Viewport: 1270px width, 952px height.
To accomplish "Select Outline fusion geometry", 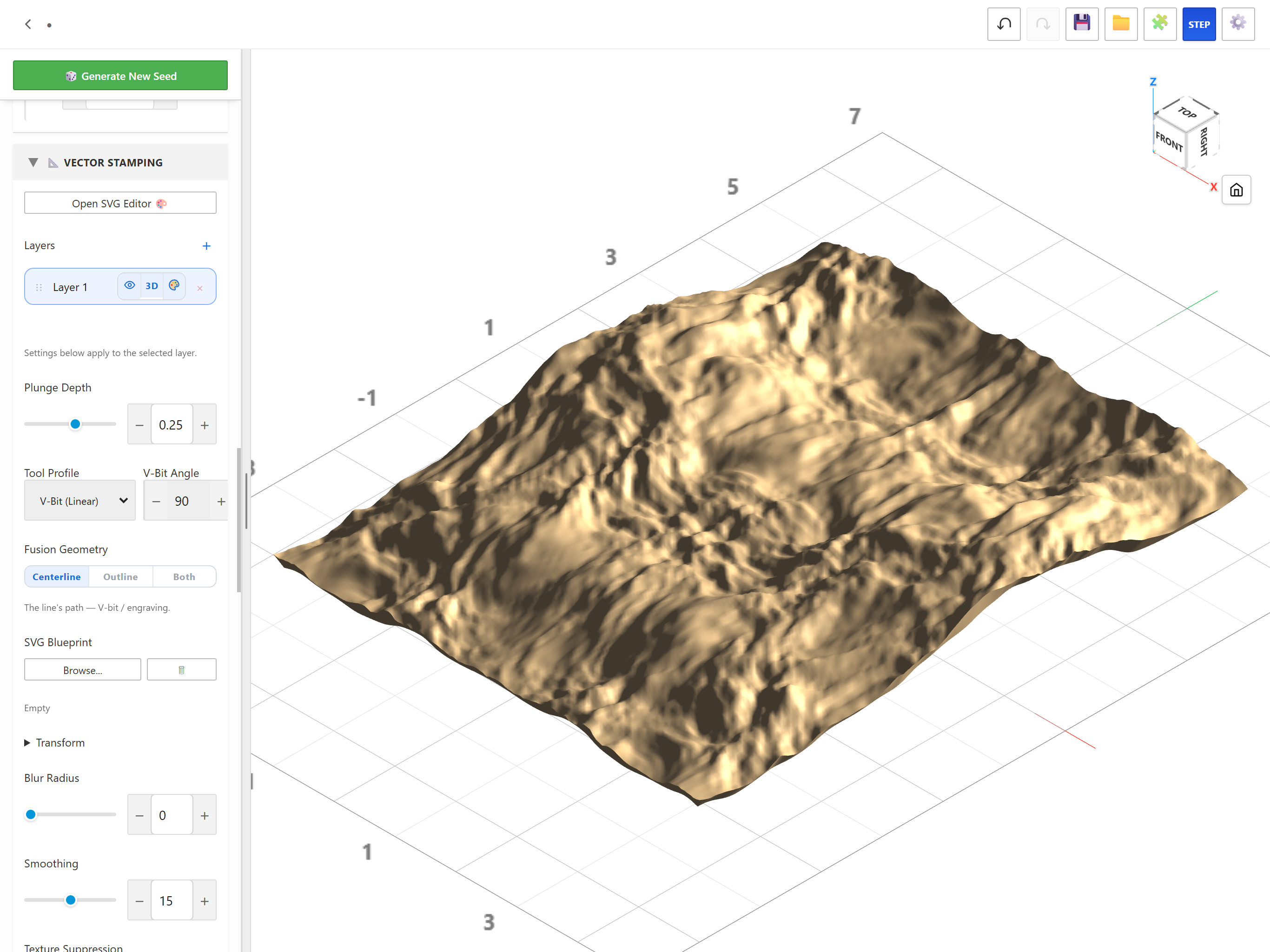I will coord(120,576).
